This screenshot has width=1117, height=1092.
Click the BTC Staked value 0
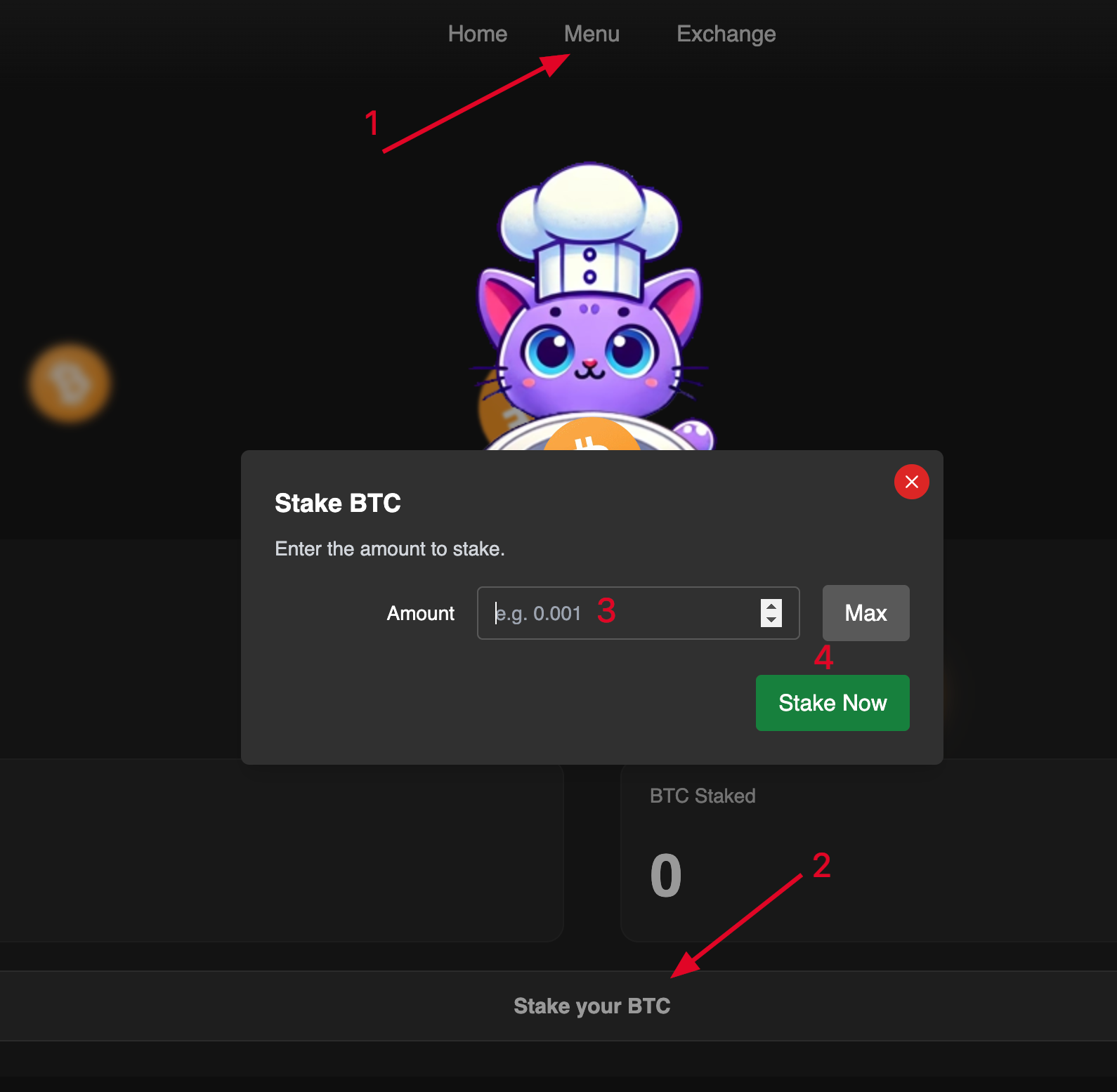point(665,876)
